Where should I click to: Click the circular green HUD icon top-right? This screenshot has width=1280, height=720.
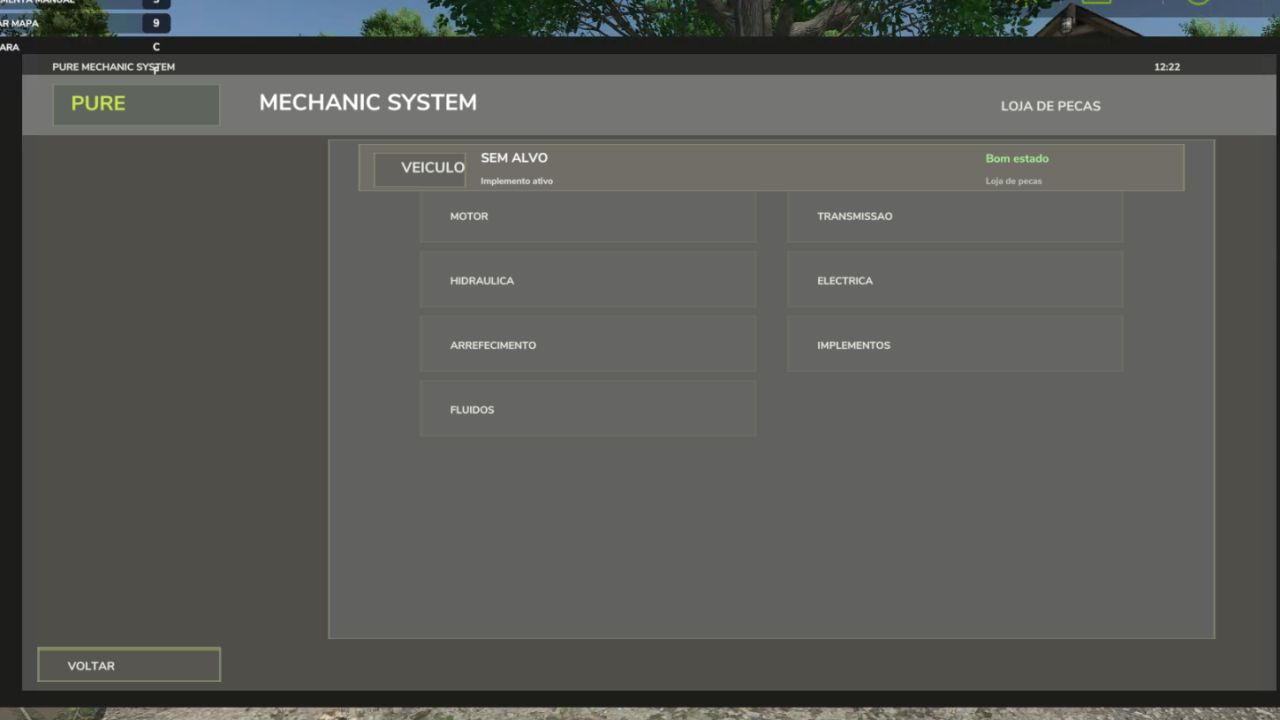[1200, 4]
